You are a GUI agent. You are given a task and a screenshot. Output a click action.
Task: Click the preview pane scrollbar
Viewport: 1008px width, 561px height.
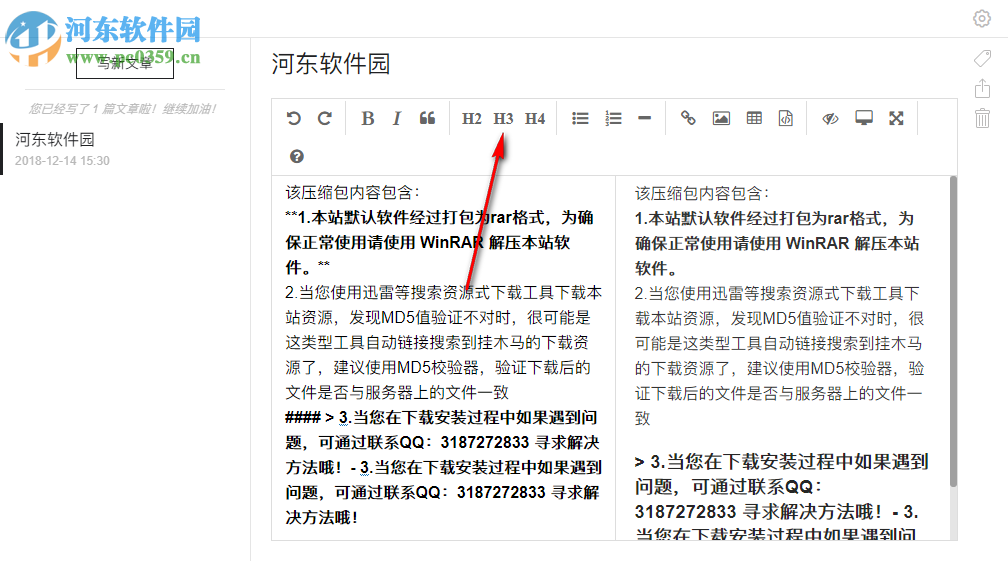[x=953, y=332]
